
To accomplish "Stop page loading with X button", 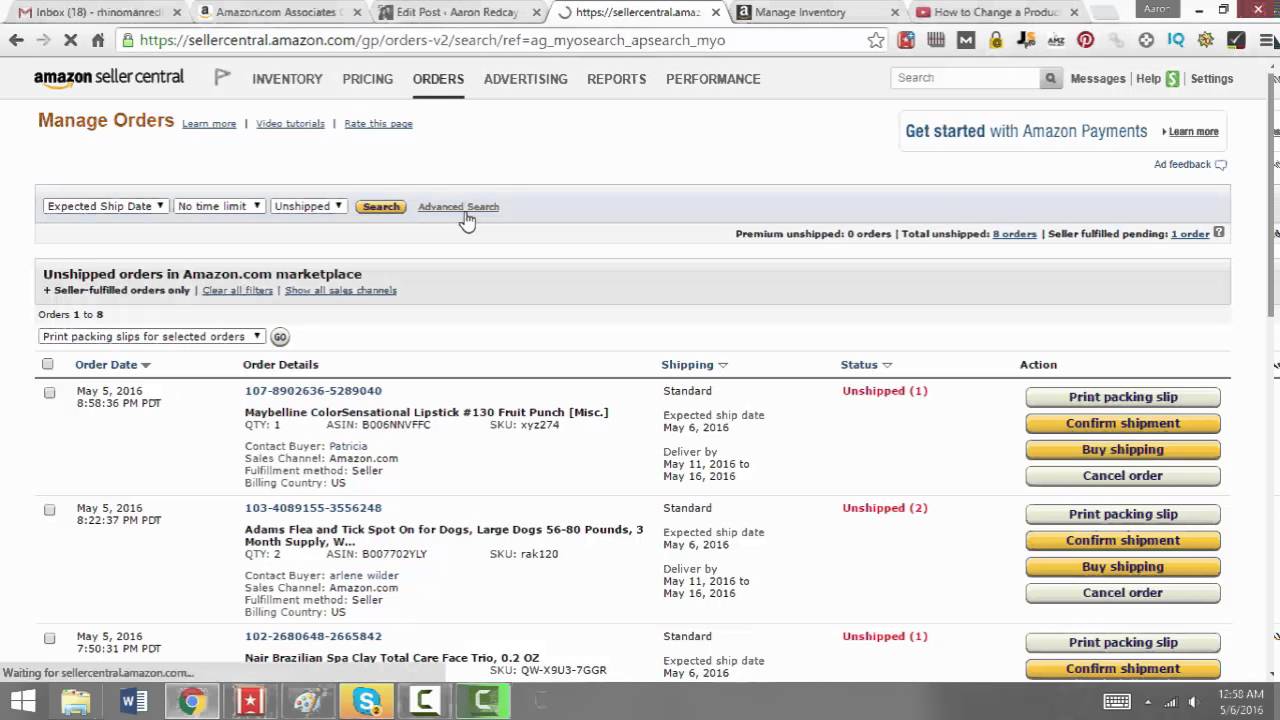I will point(70,40).
